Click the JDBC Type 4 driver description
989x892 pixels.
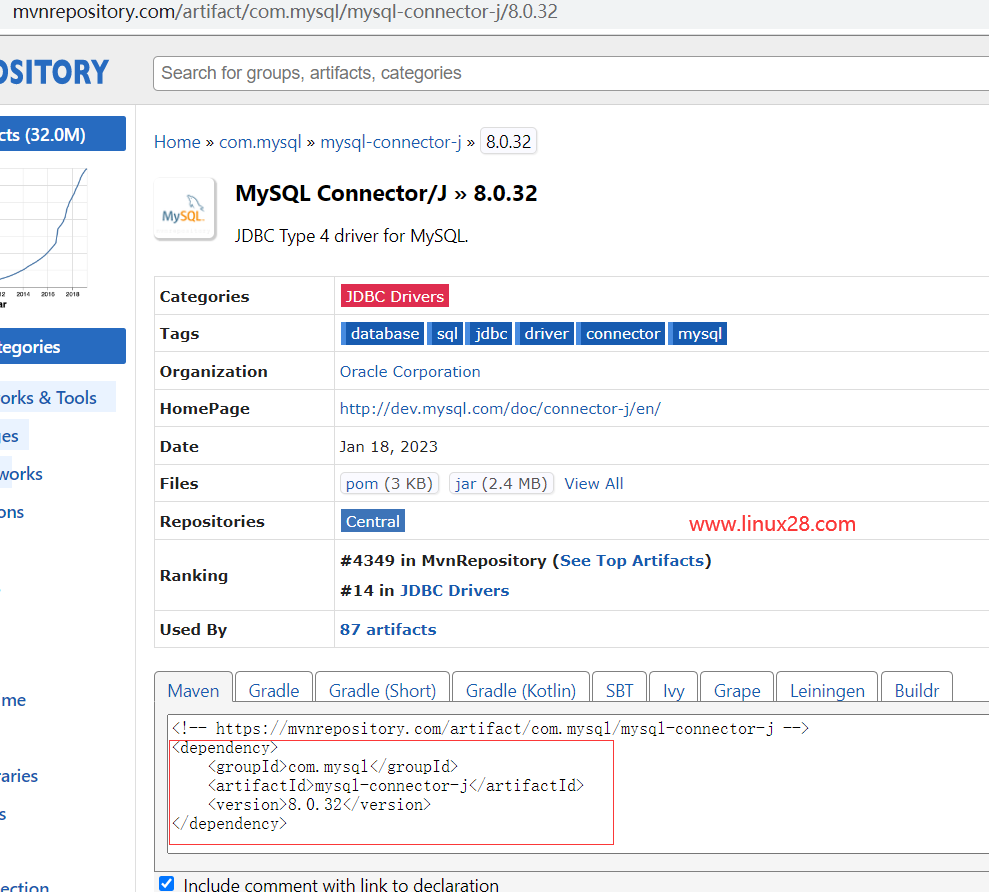[x=352, y=236]
